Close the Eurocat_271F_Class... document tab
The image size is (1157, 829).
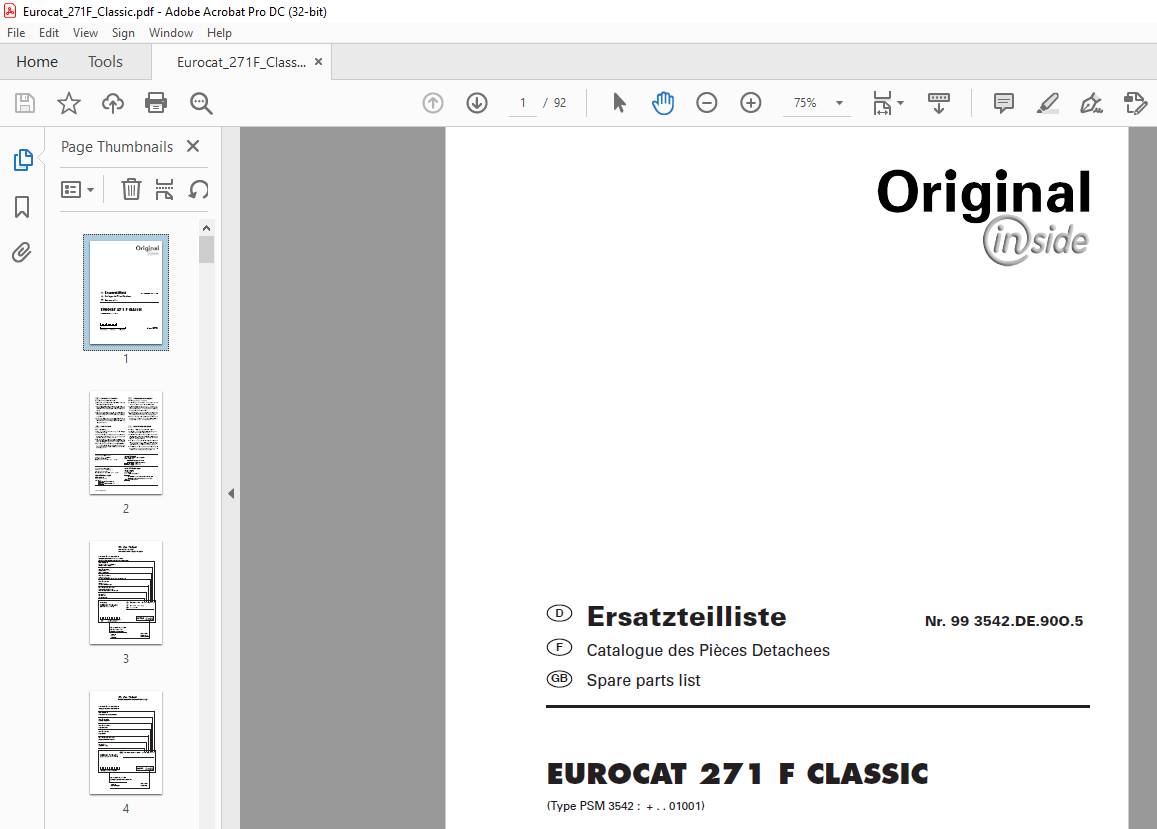319,62
